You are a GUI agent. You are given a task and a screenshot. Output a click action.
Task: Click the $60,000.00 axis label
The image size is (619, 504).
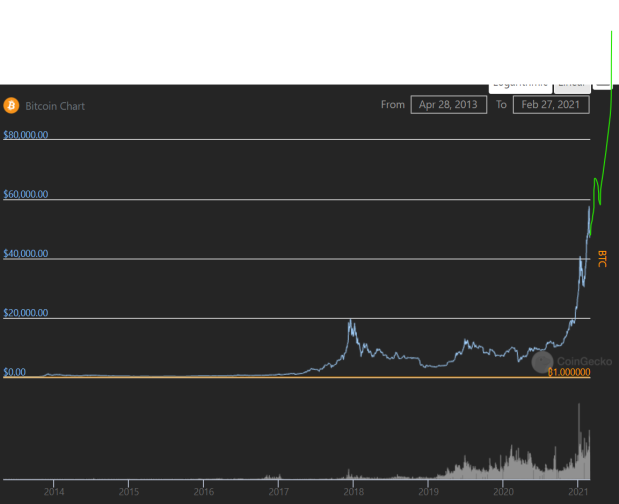[x=26, y=194]
